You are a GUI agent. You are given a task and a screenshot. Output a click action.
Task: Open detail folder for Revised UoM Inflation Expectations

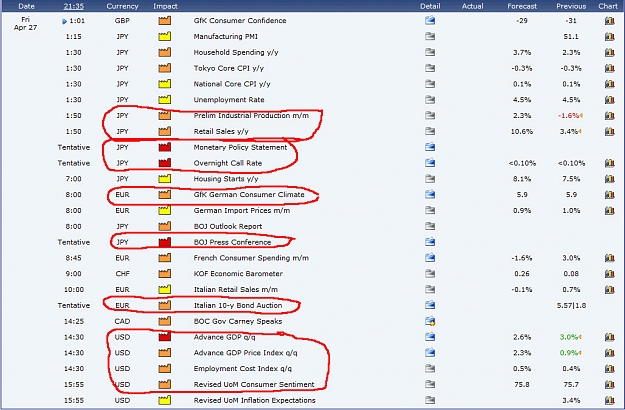(430, 400)
